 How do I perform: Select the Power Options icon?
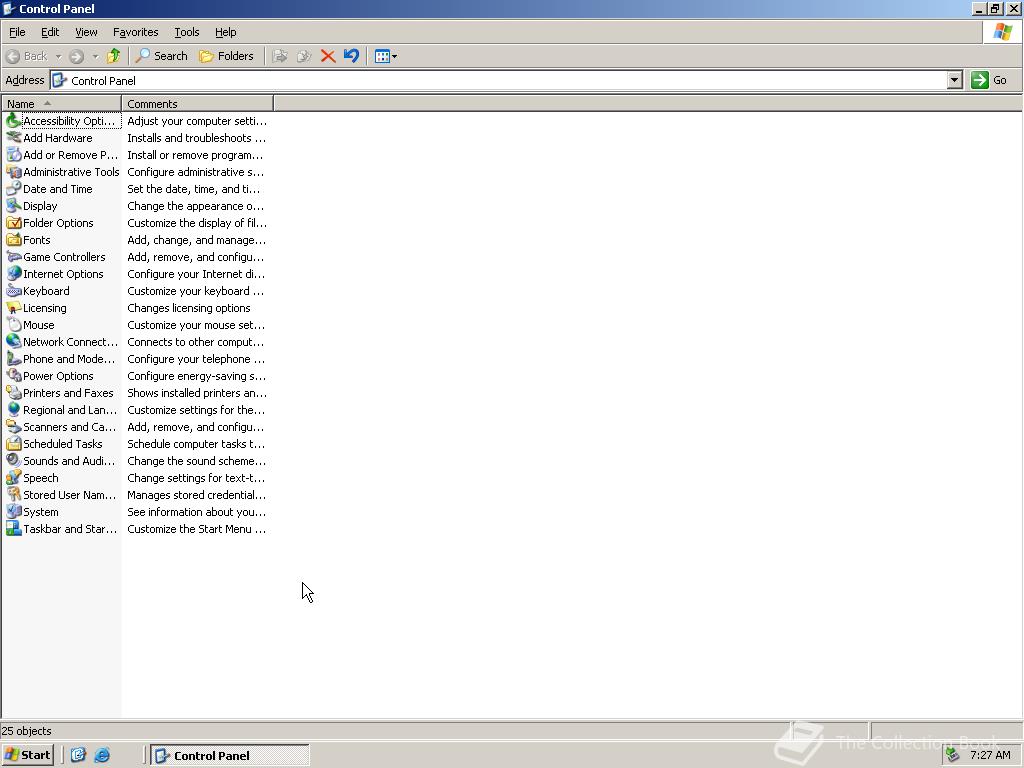pyautogui.click(x=14, y=375)
